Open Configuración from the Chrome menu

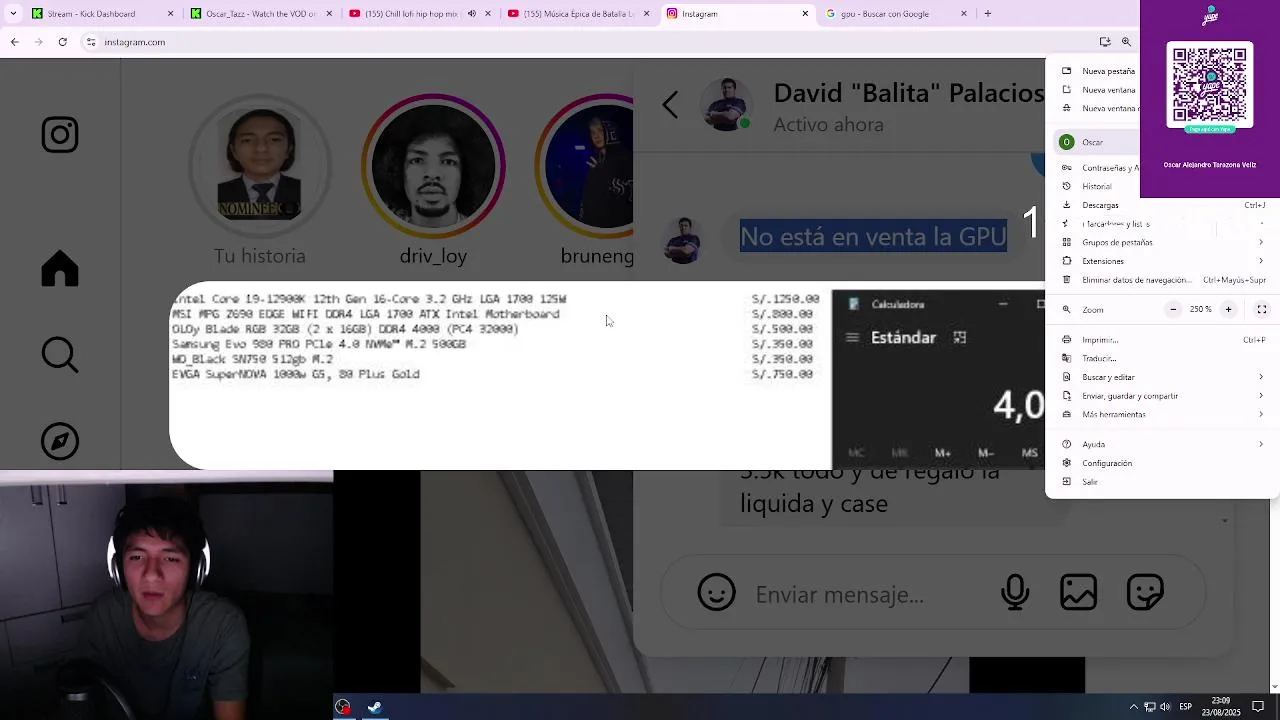click(x=1162, y=464)
